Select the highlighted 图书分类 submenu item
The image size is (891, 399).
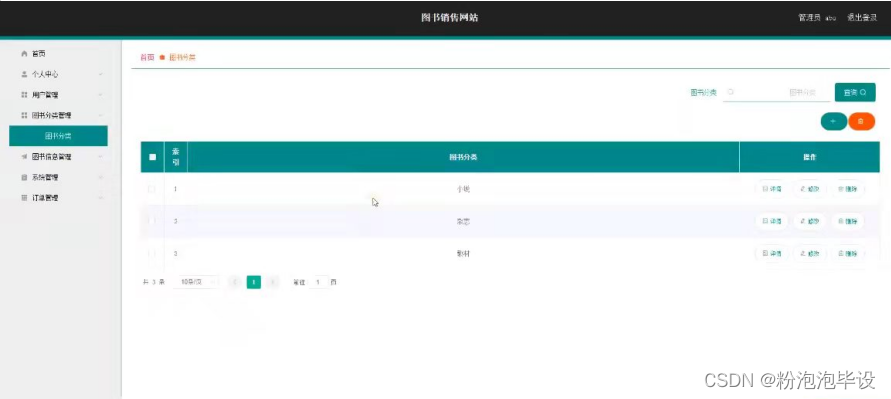click(x=59, y=136)
